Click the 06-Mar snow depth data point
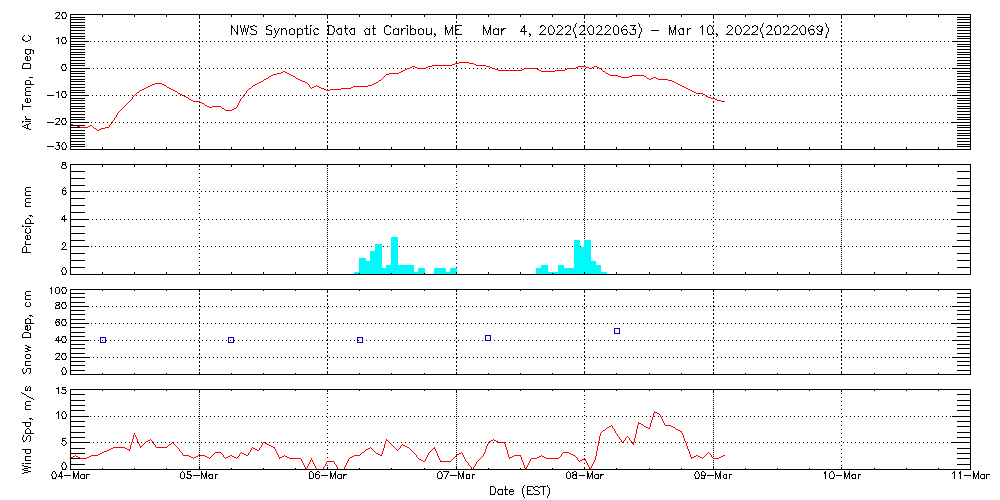Image resolution: width=1000 pixels, height=500 pixels. tap(360, 340)
